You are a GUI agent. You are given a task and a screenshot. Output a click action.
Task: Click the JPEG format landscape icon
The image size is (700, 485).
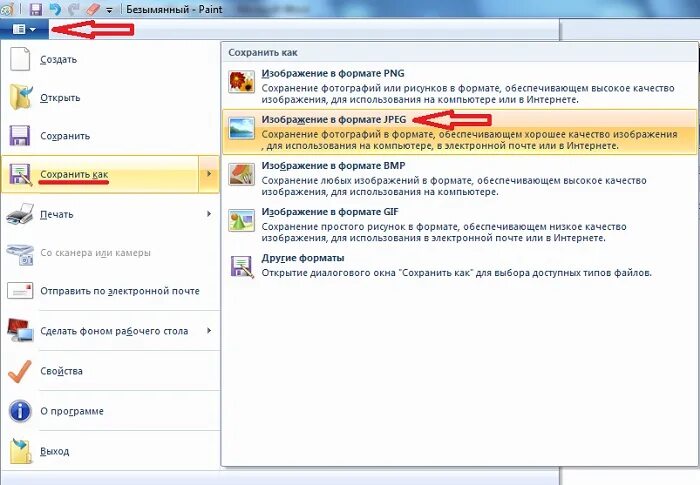coord(242,128)
